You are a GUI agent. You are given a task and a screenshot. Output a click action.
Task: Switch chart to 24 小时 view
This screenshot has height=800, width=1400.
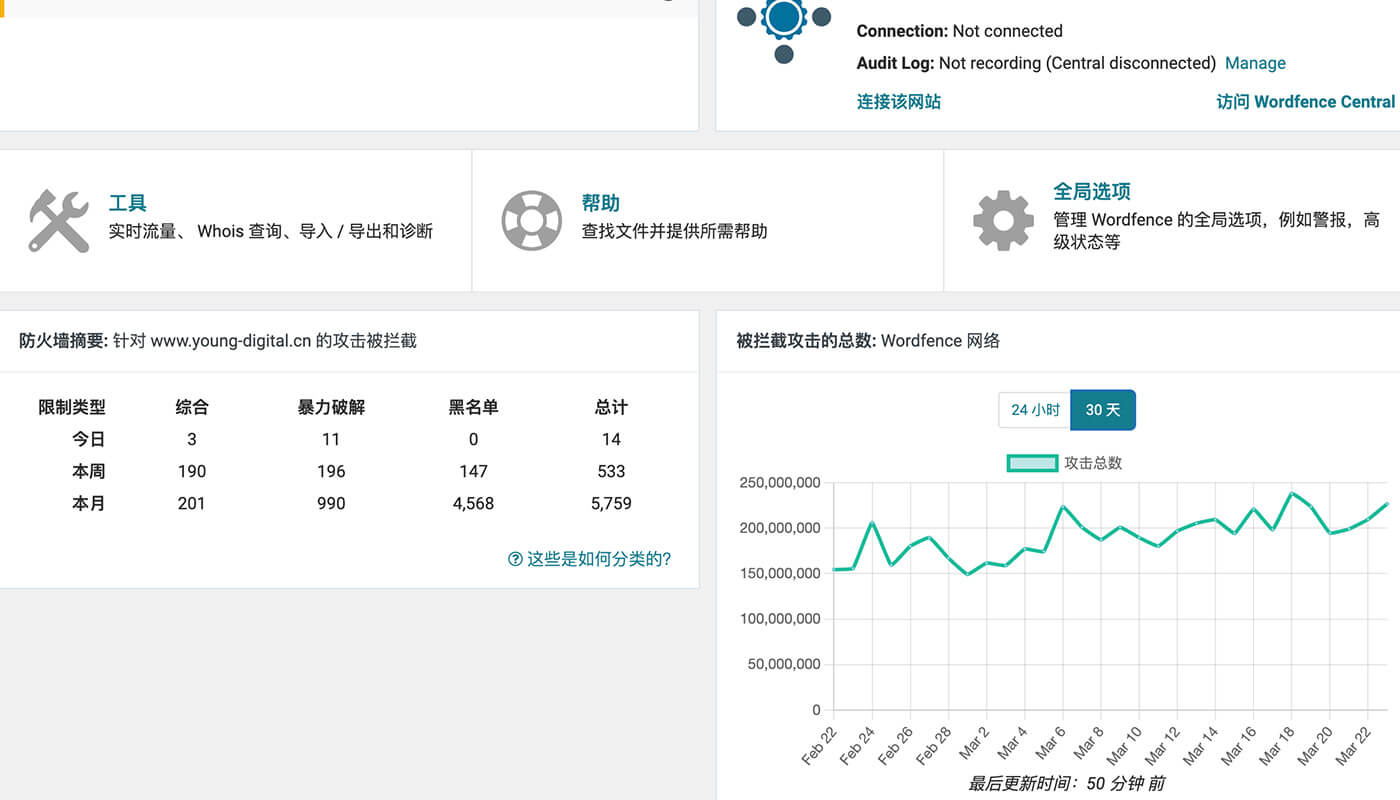tap(1034, 410)
